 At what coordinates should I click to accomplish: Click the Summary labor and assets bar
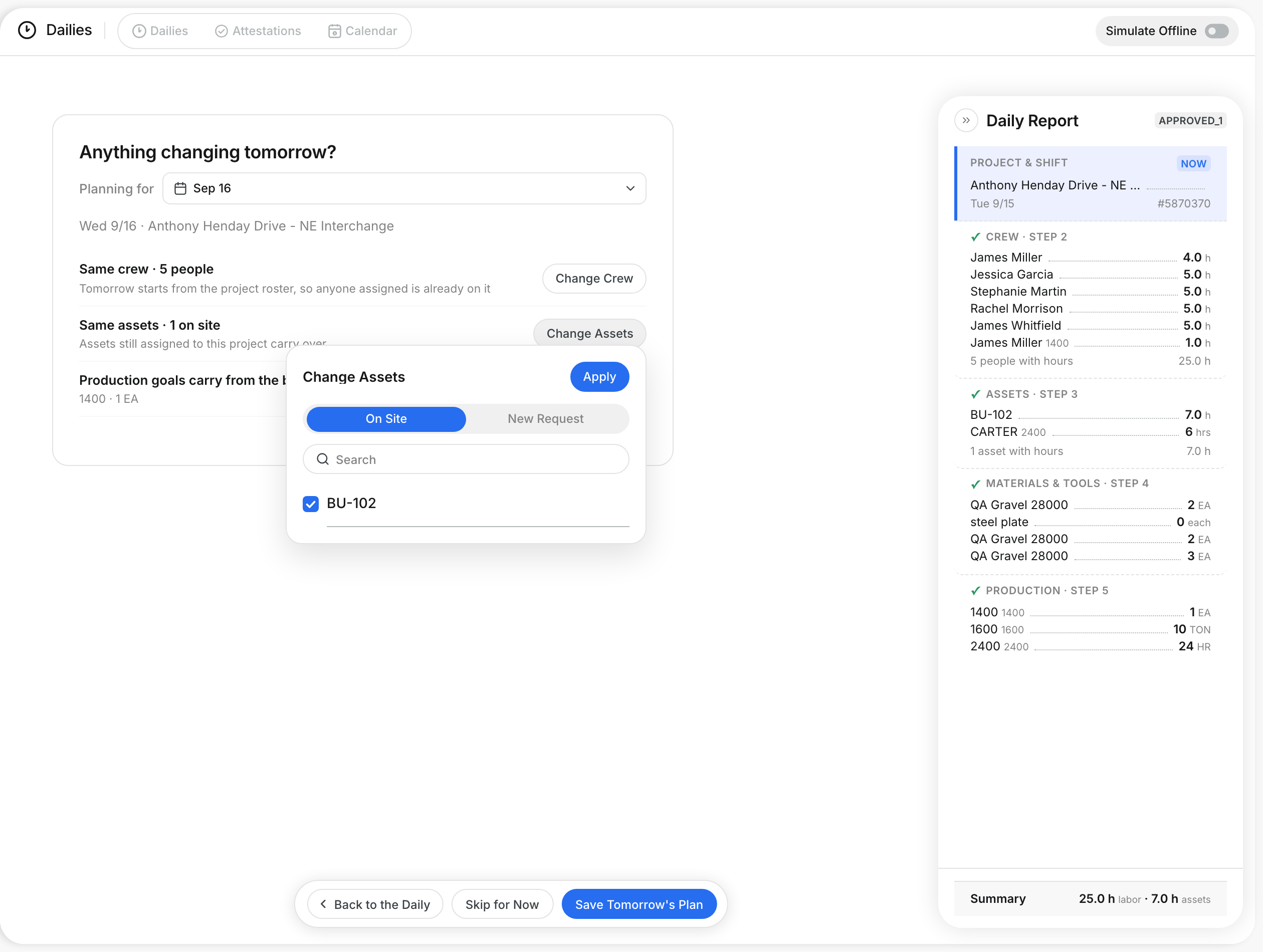click(1090, 899)
